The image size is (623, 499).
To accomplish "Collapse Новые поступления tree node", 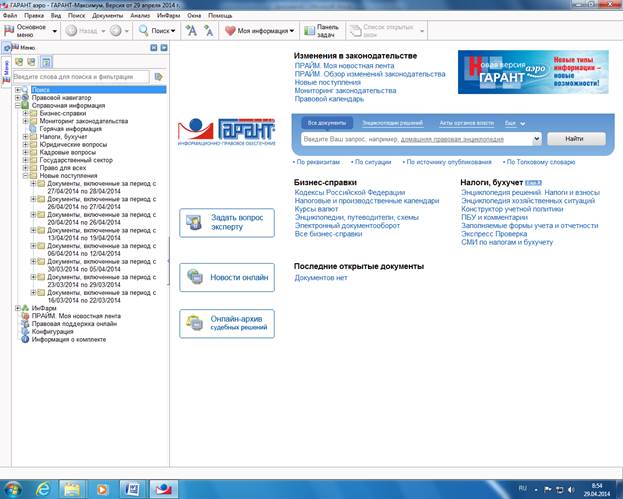I will 25,176.
